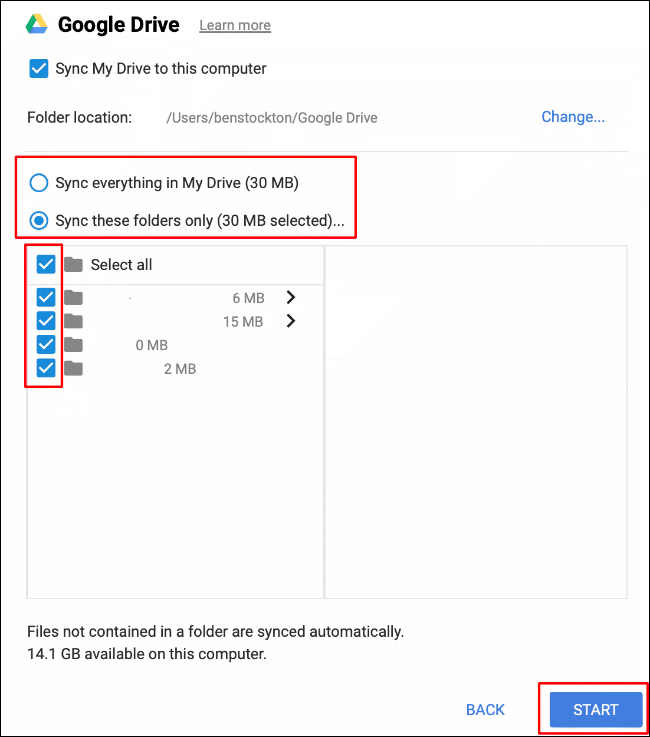Open the Learn more link
The width and height of the screenshot is (650, 737).
[235, 25]
